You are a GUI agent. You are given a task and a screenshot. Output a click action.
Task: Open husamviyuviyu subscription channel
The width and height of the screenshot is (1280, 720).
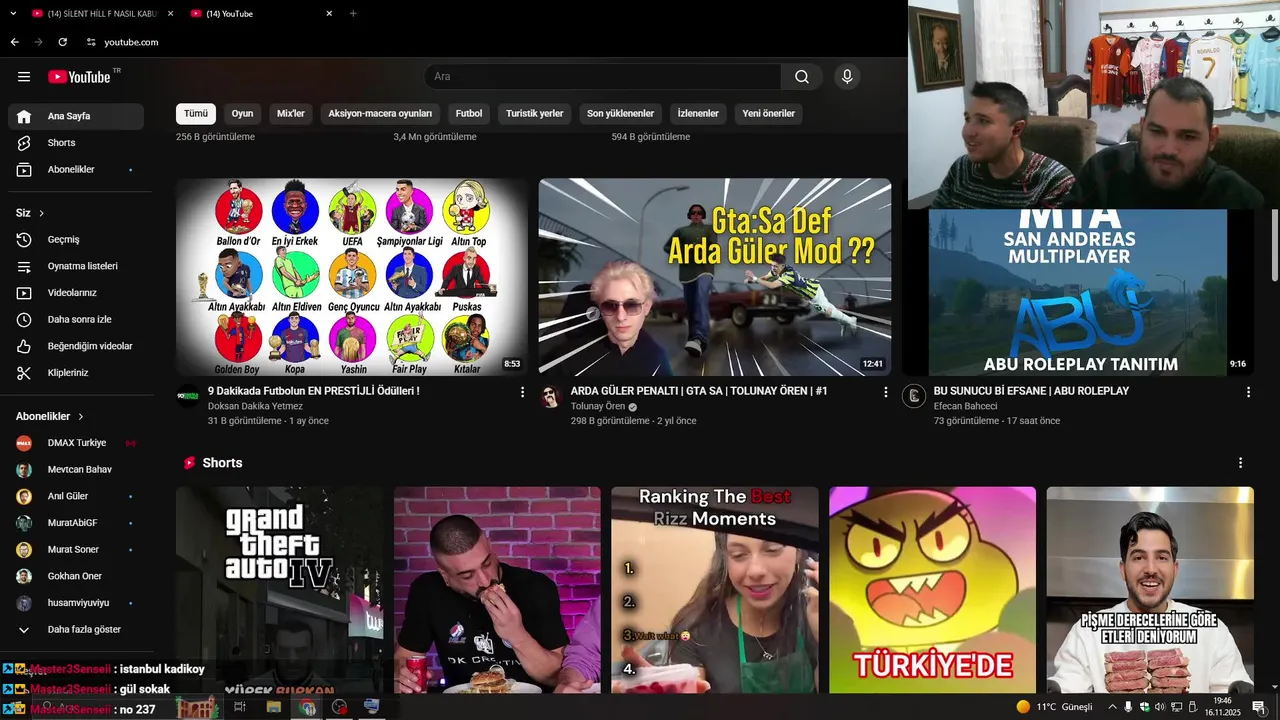76,603
